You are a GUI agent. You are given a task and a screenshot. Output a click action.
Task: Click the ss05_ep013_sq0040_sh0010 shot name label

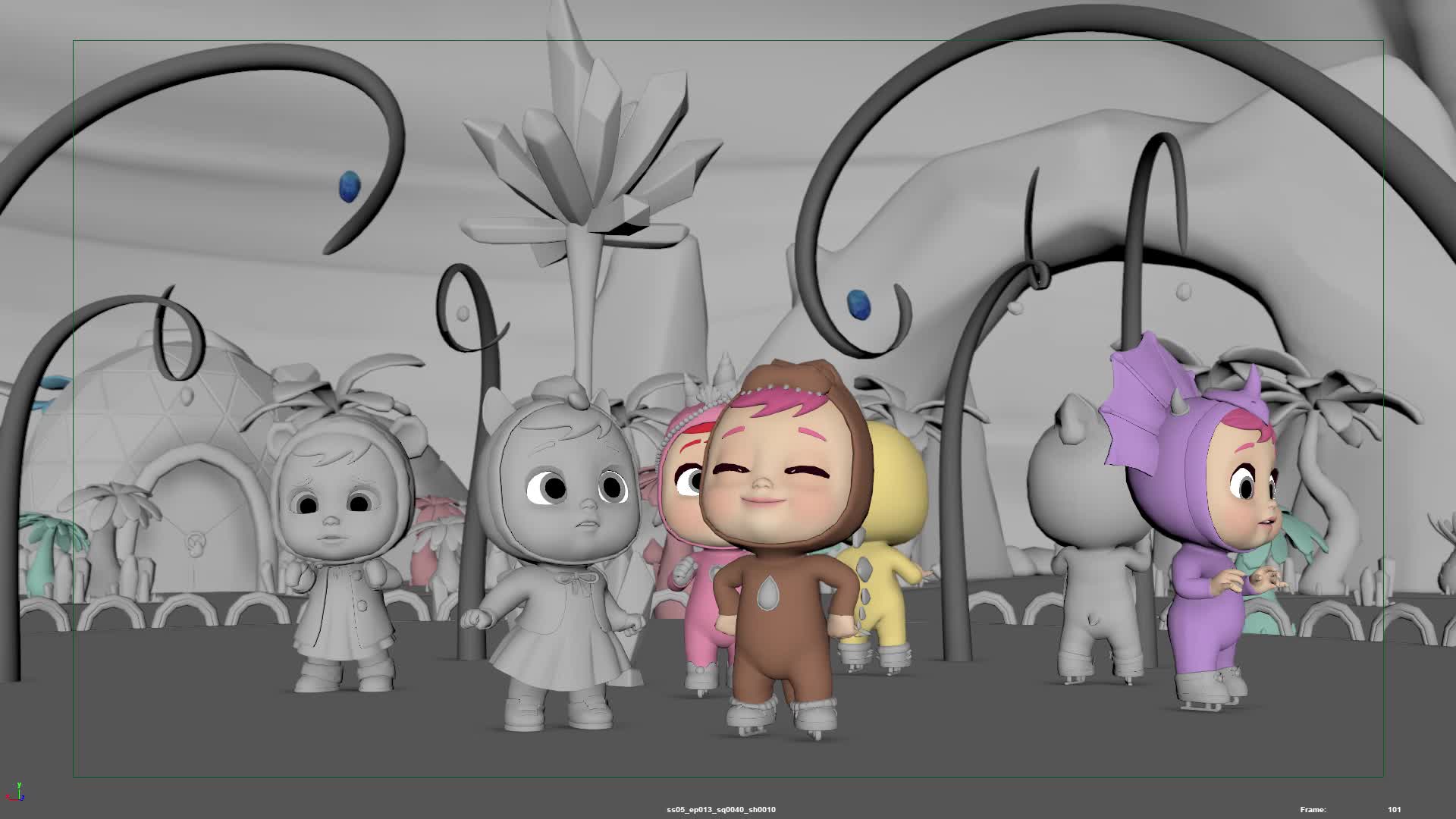click(x=720, y=810)
